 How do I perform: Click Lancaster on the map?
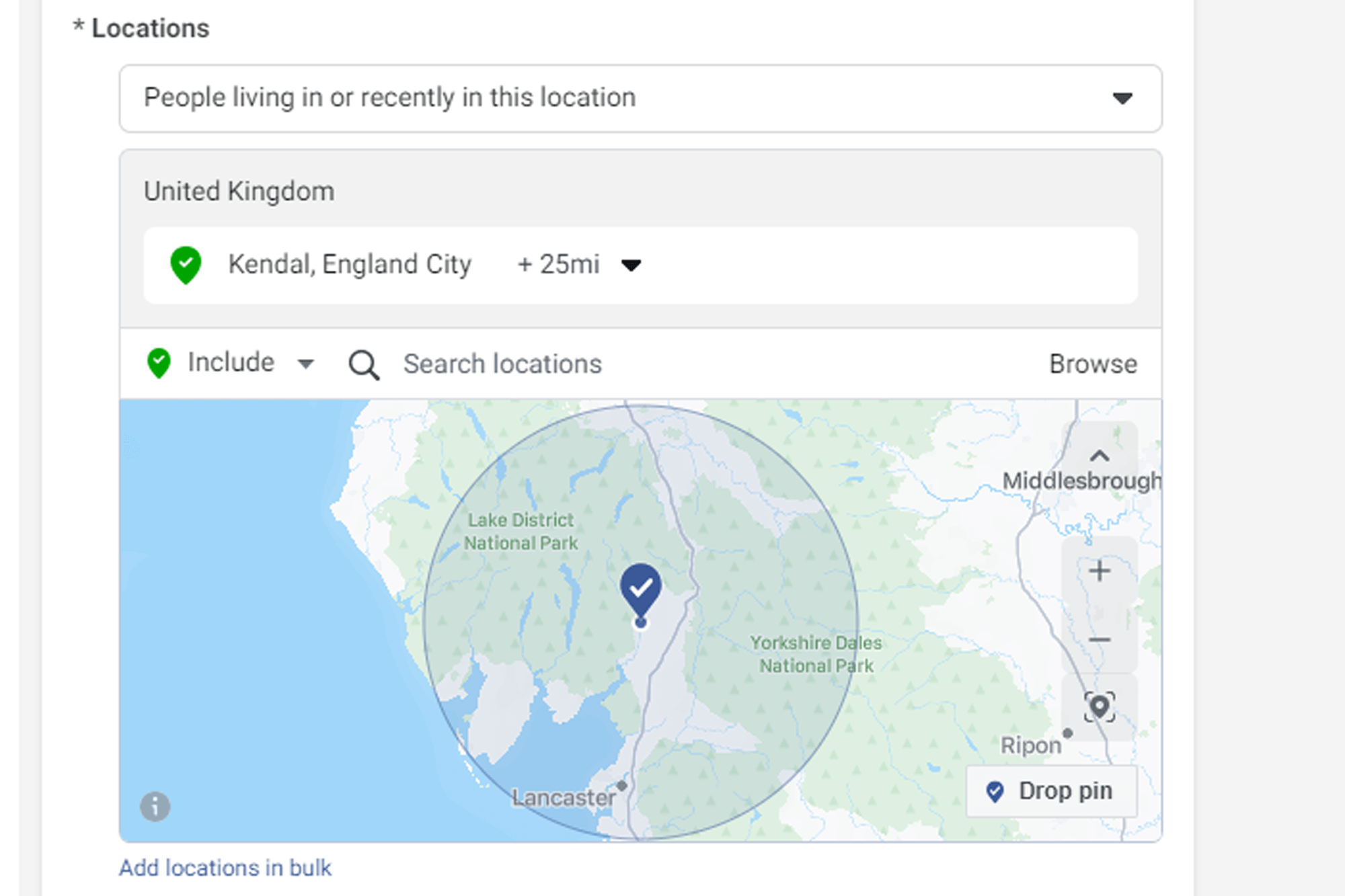click(565, 797)
